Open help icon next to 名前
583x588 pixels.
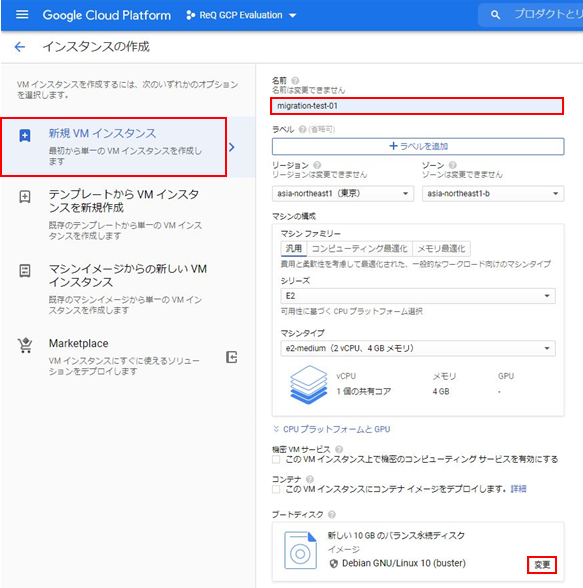point(295,80)
